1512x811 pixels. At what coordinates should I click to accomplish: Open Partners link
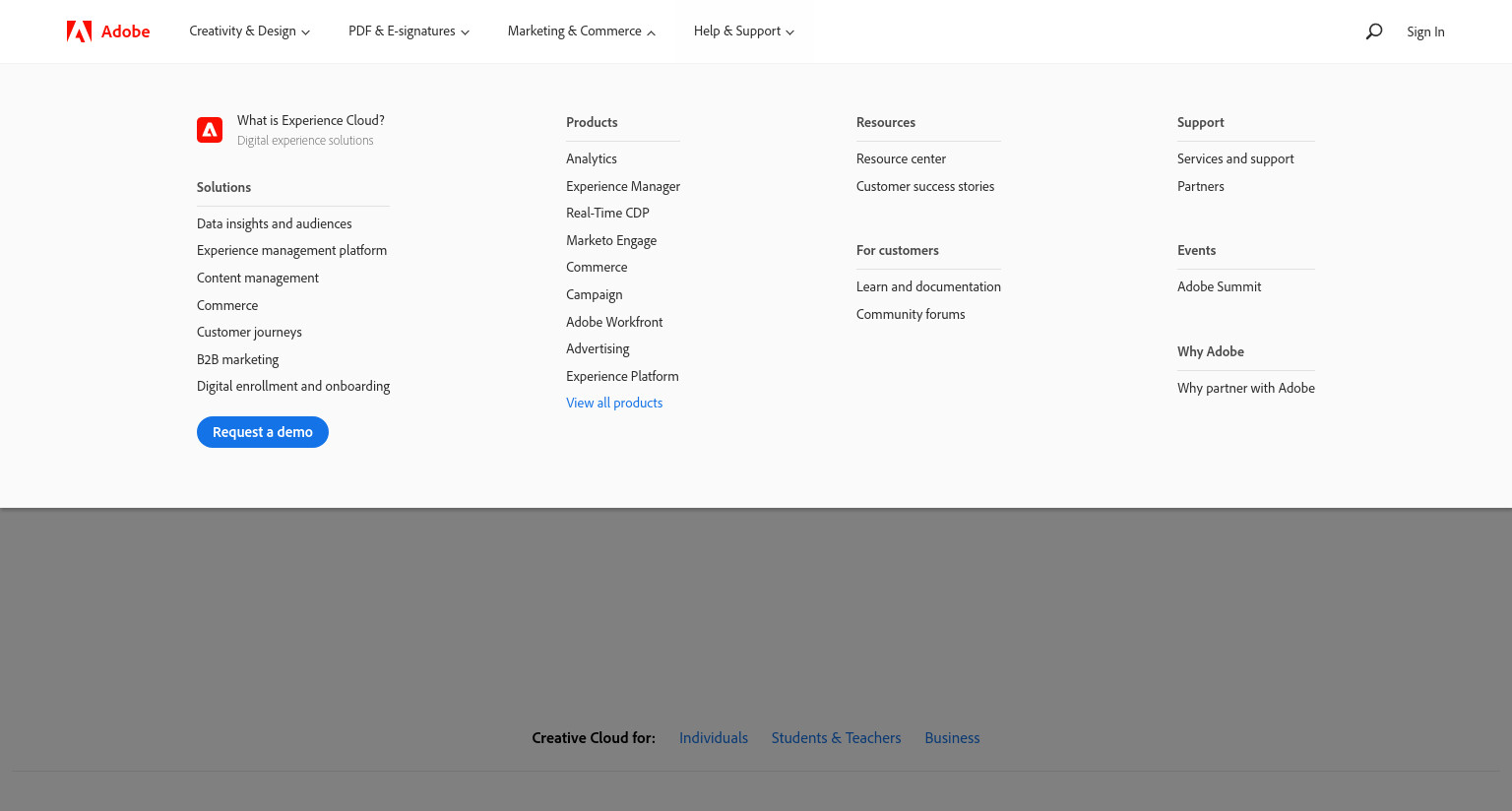click(x=1201, y=186)
